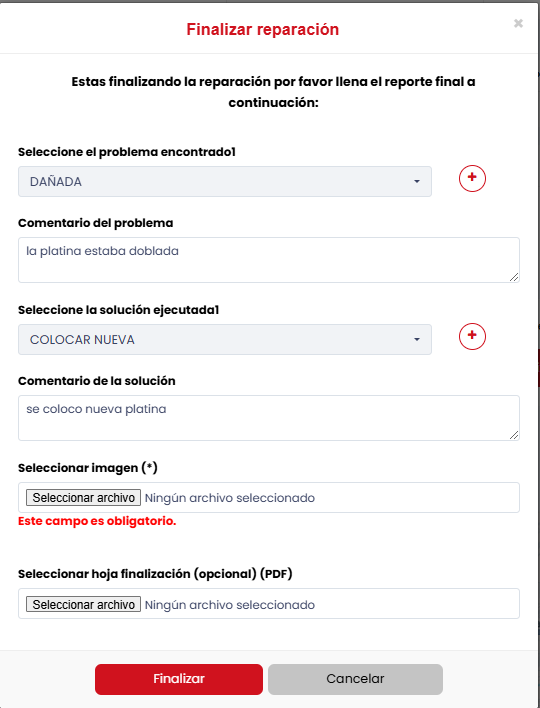540x708 pixels.
Task: Grab the resize handle of solution comment box
Action: (x=514, y=435)
